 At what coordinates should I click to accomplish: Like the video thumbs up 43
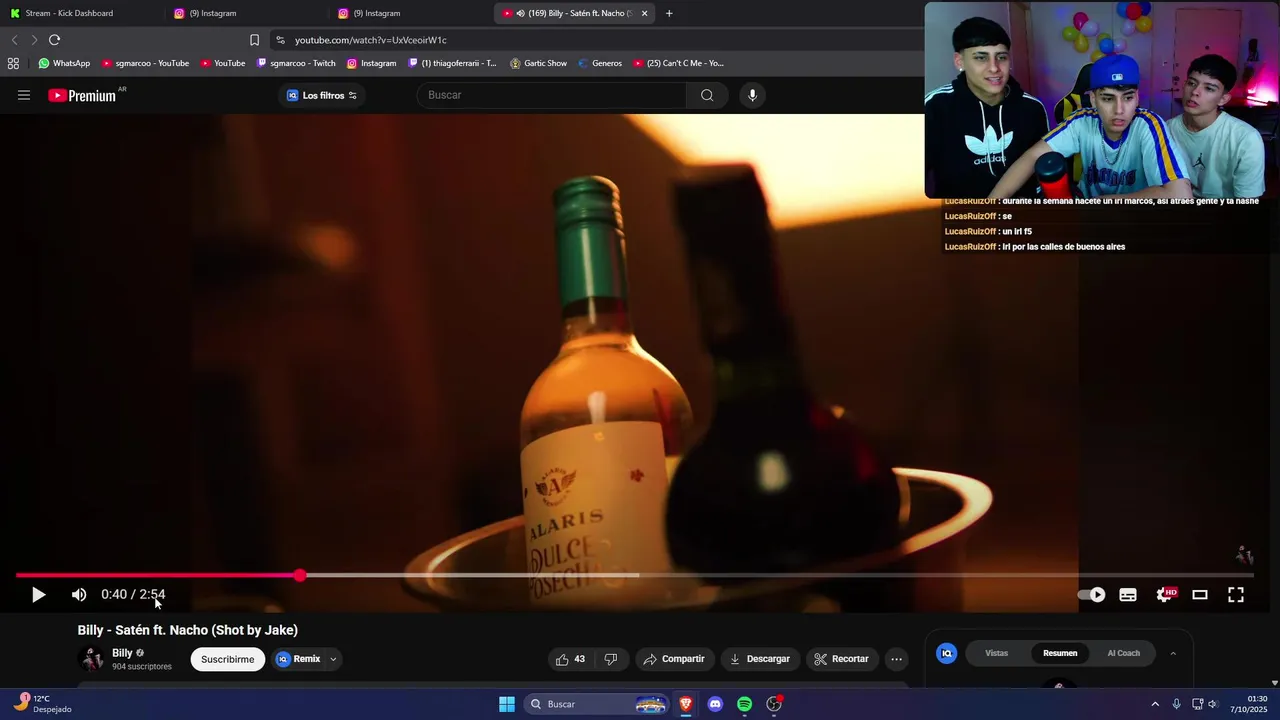[x=570, y=659]
